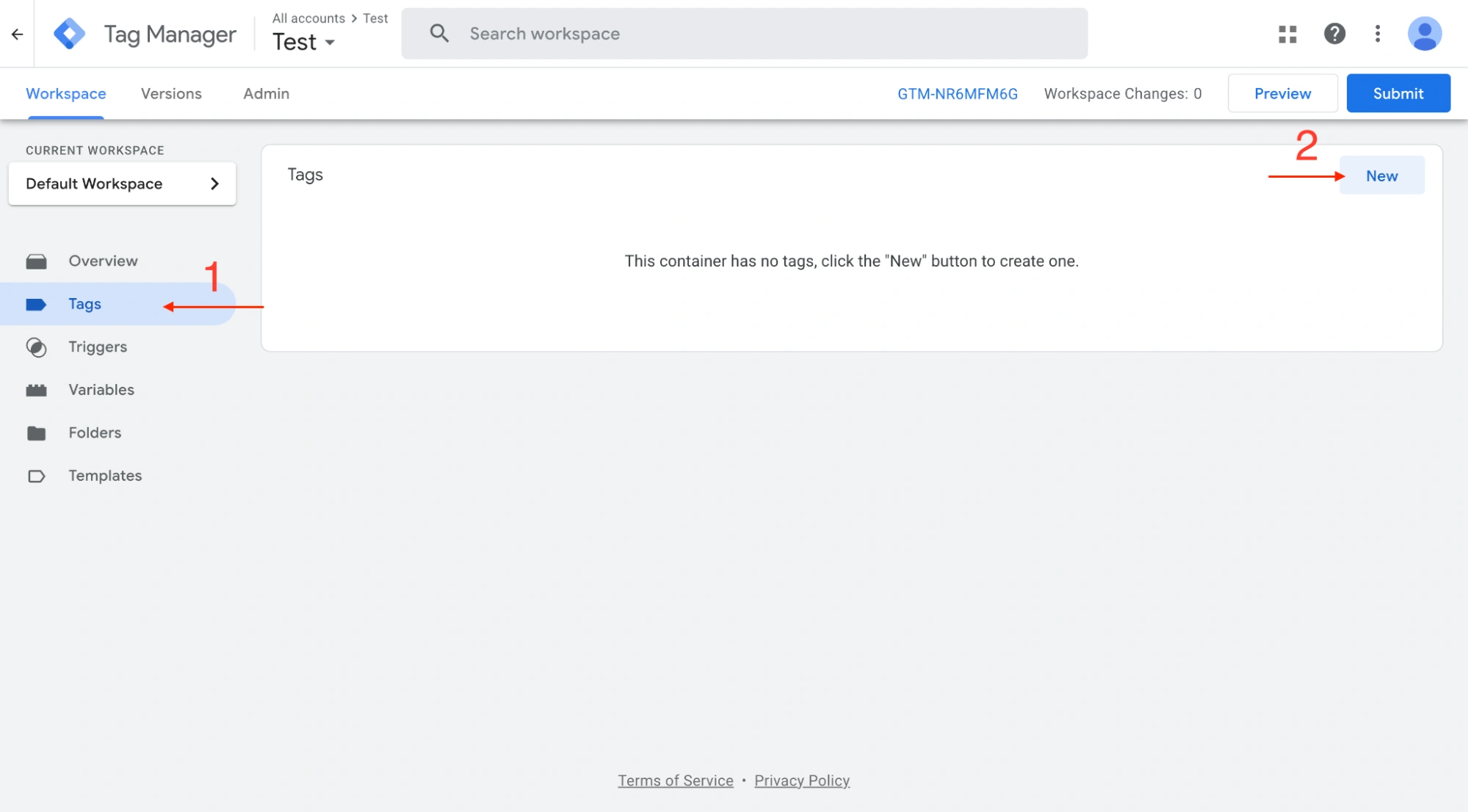1468x812 pixels.
Task: Switch to the Admin tab
Action: pos(266,94)
